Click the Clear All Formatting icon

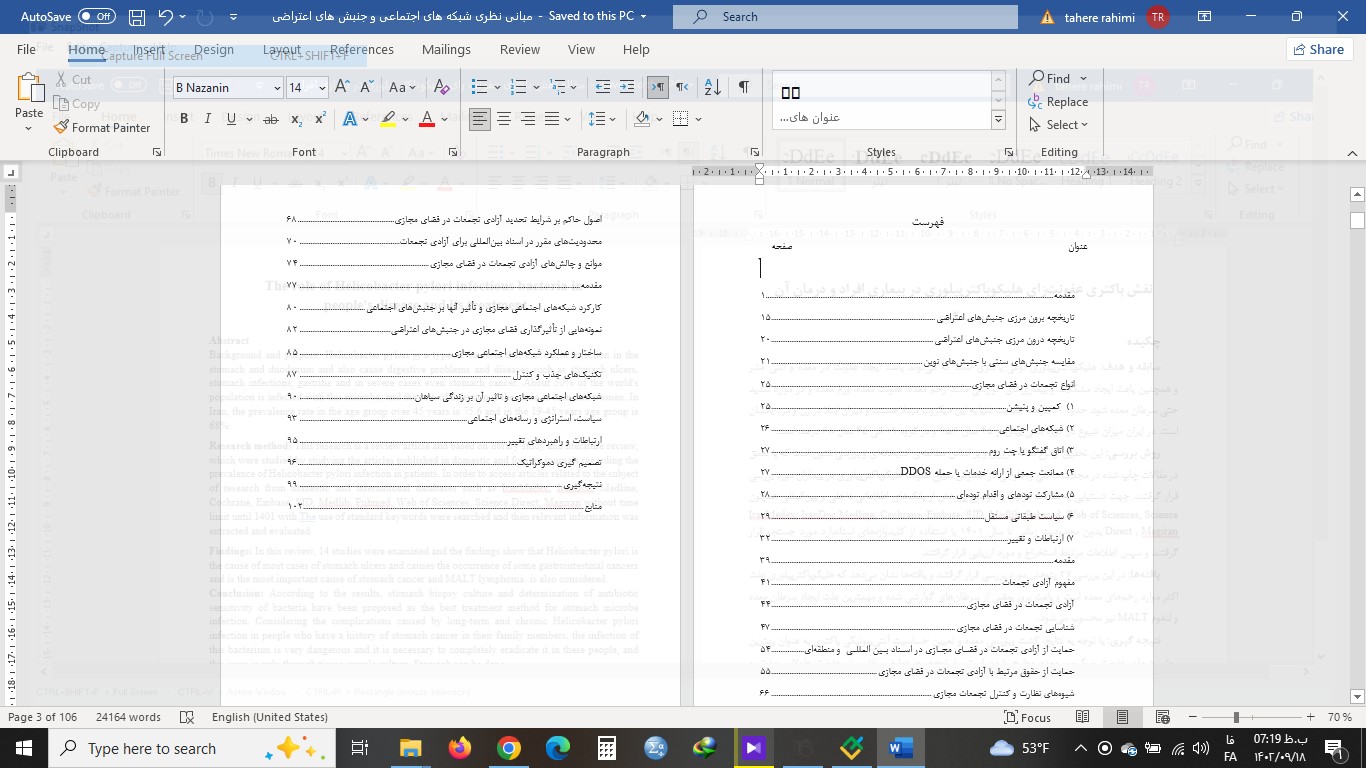pos(431,87)
